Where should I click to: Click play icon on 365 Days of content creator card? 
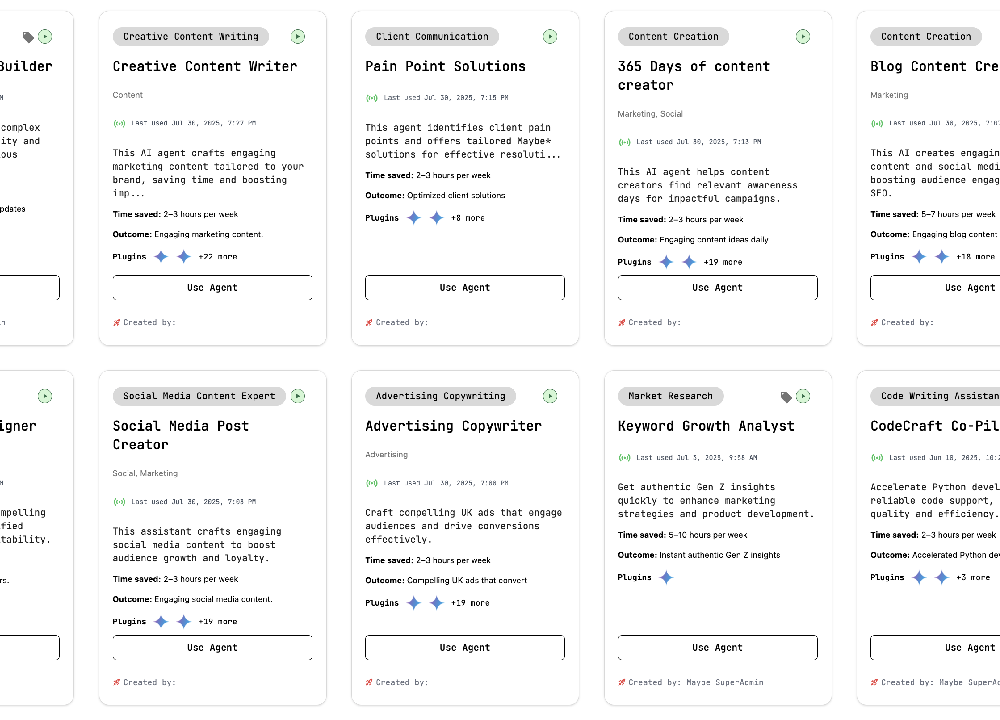coord(803,36)
